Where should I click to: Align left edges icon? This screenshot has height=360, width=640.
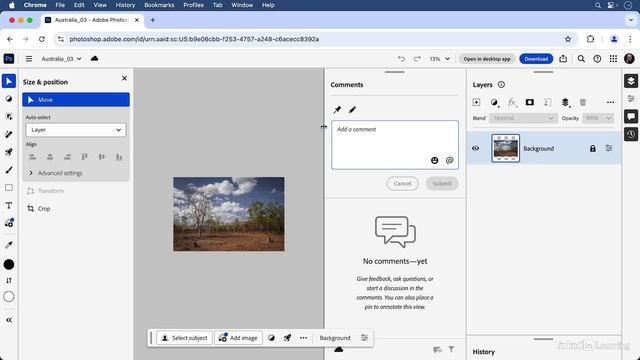(x=33, y=157)
